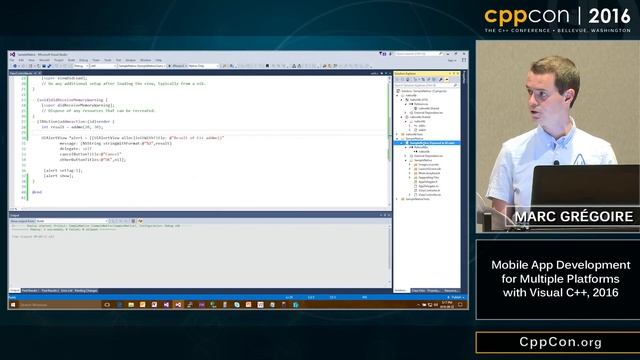Click the Navigate Backward toolbar icon

(15, 66)
